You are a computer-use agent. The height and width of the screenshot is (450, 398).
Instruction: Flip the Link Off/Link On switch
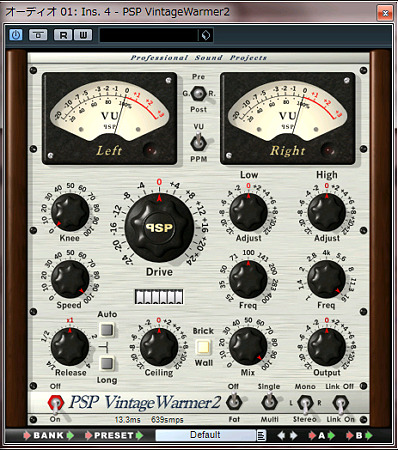[x=340, y=403]
